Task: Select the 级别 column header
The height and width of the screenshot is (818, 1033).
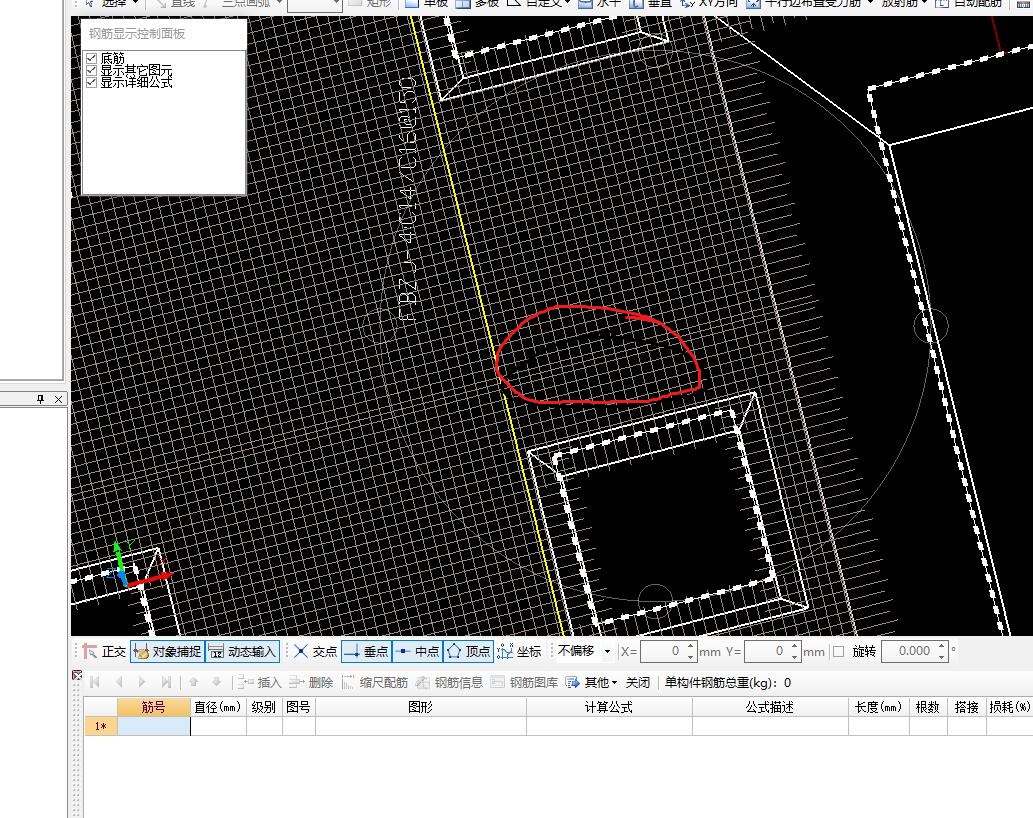Action: (x=264, y=707)
